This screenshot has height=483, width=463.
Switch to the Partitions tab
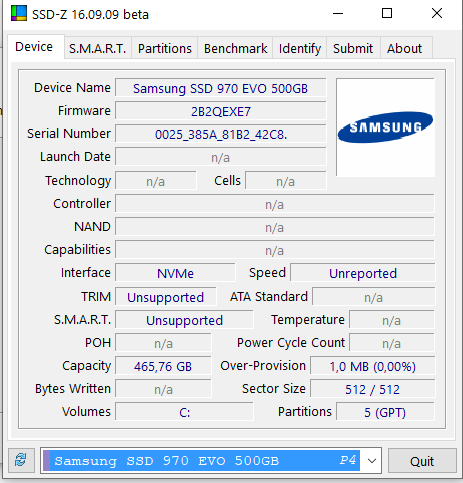coord(165,49)
